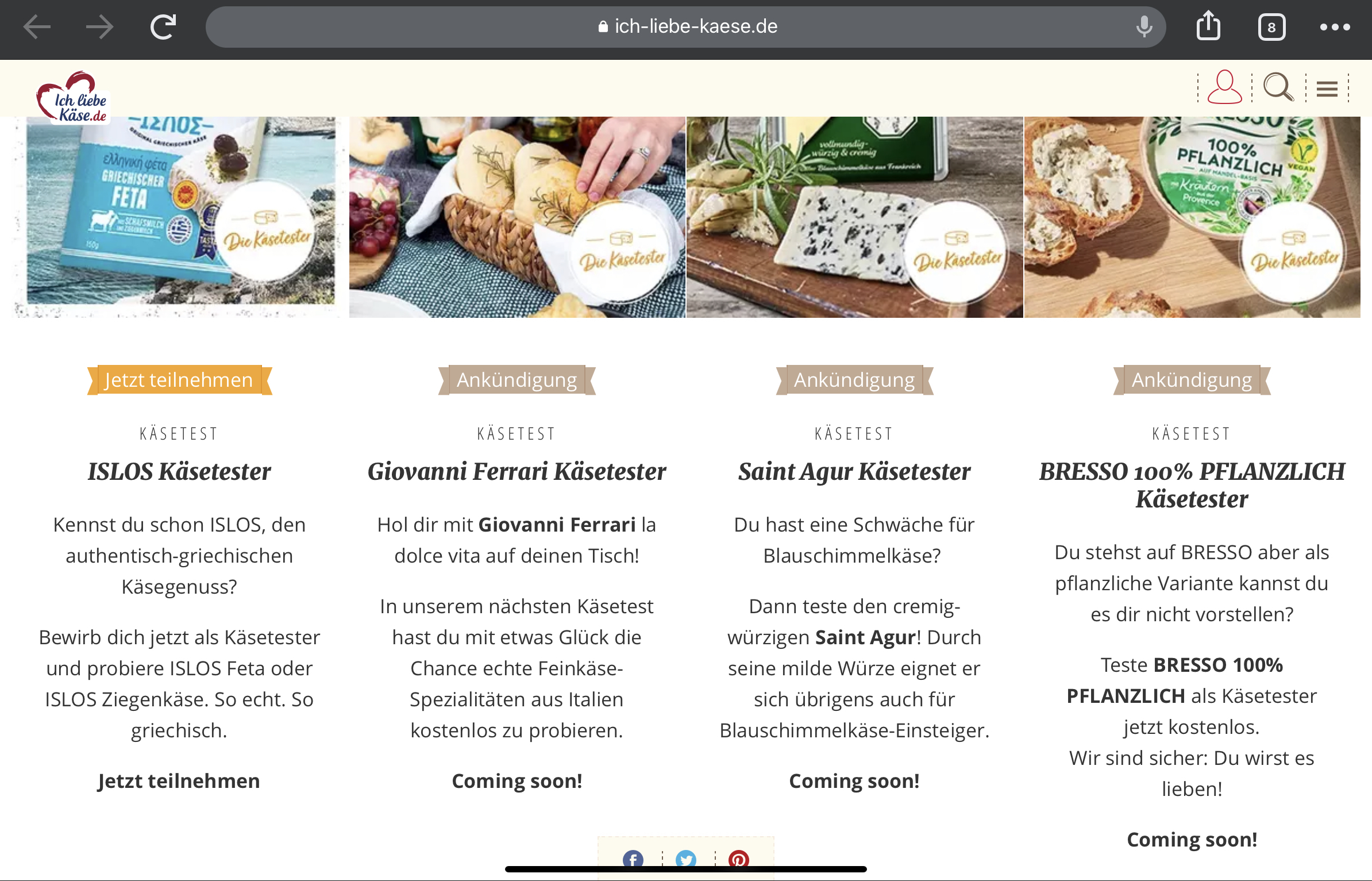The image size is (1372, 881).
Task: Click the ich-liebe-kaese.de address bar
Action: tap(685, 26)
